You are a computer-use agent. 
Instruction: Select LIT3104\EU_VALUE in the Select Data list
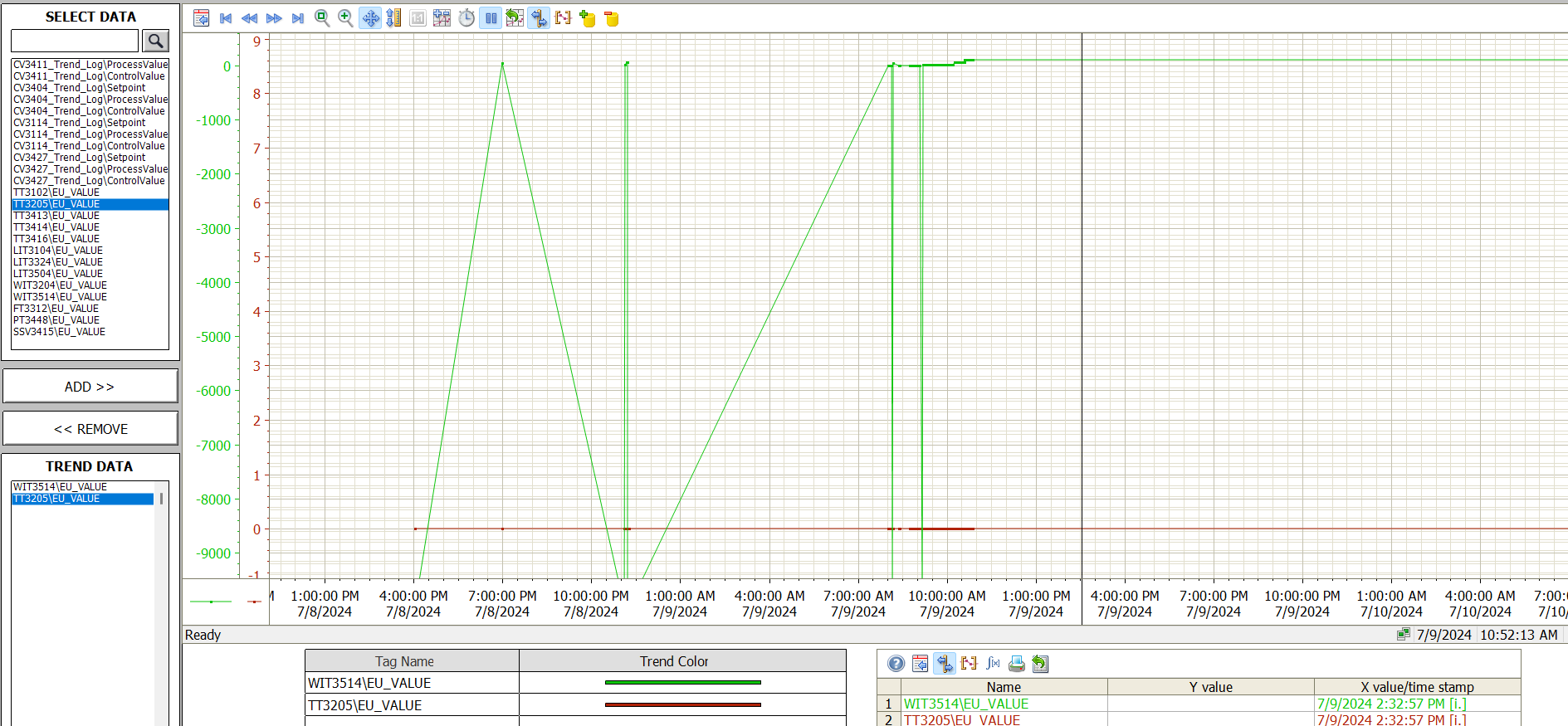58,251
